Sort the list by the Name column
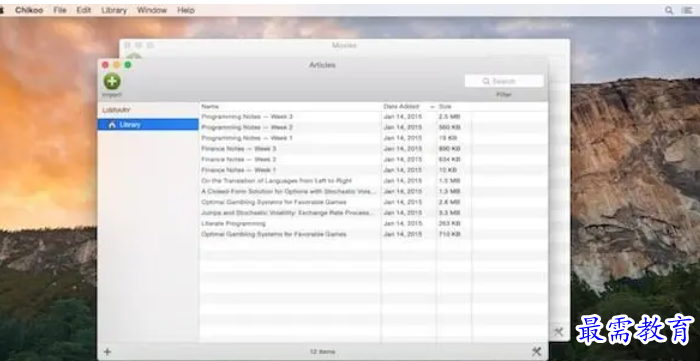This screenshot has width=700, height=361. (x=290, y=107)
